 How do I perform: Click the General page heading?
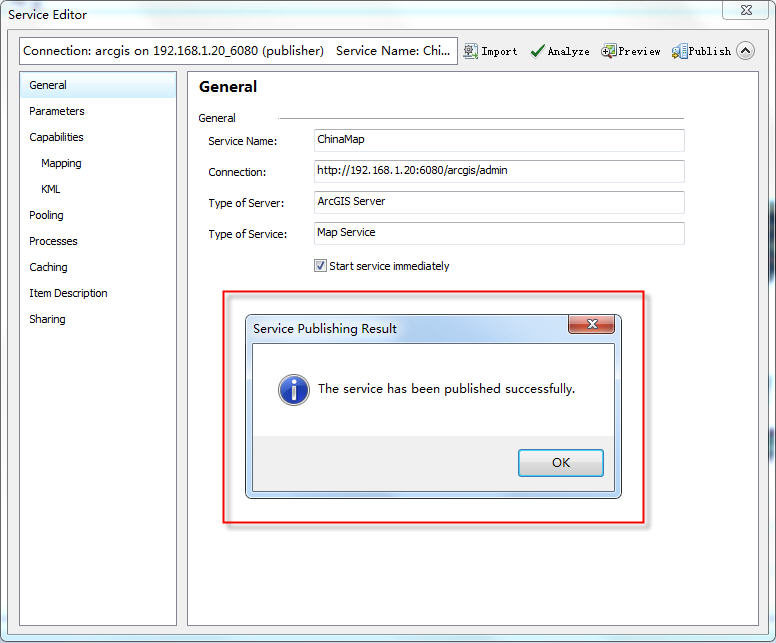(228, 87)
